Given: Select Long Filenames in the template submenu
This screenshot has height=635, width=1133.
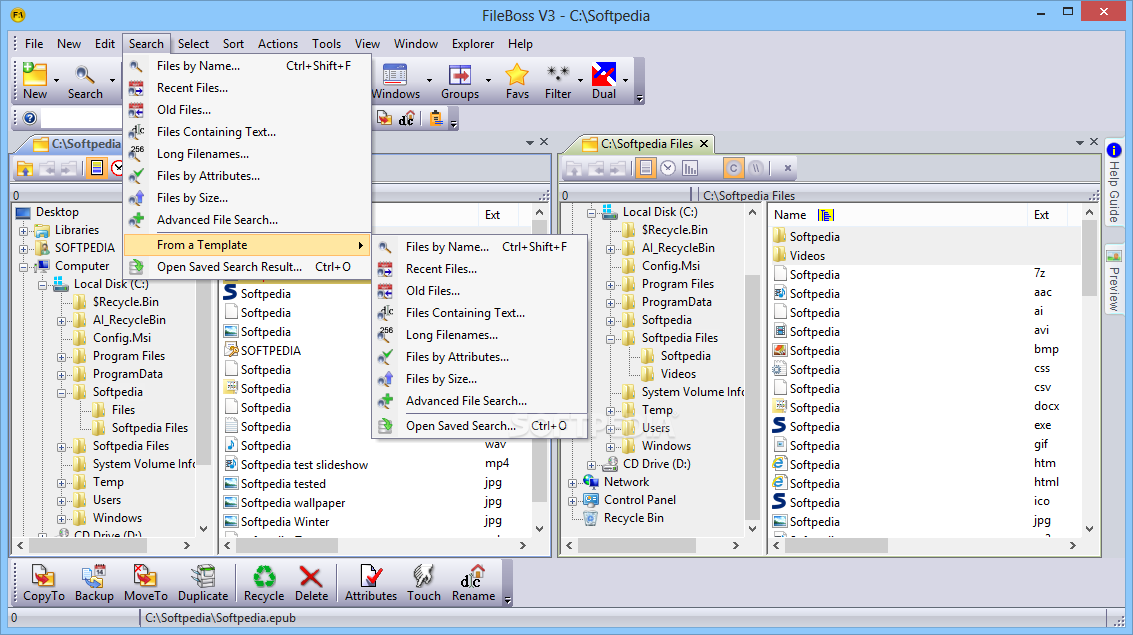Looking at the screenshot, I should click(x=479, y=334).
